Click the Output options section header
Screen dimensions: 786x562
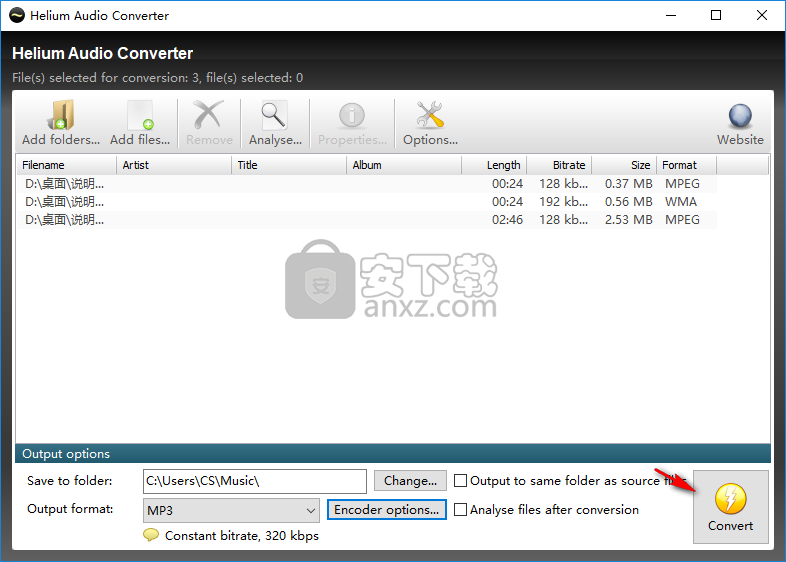click(x=393, y=454)
